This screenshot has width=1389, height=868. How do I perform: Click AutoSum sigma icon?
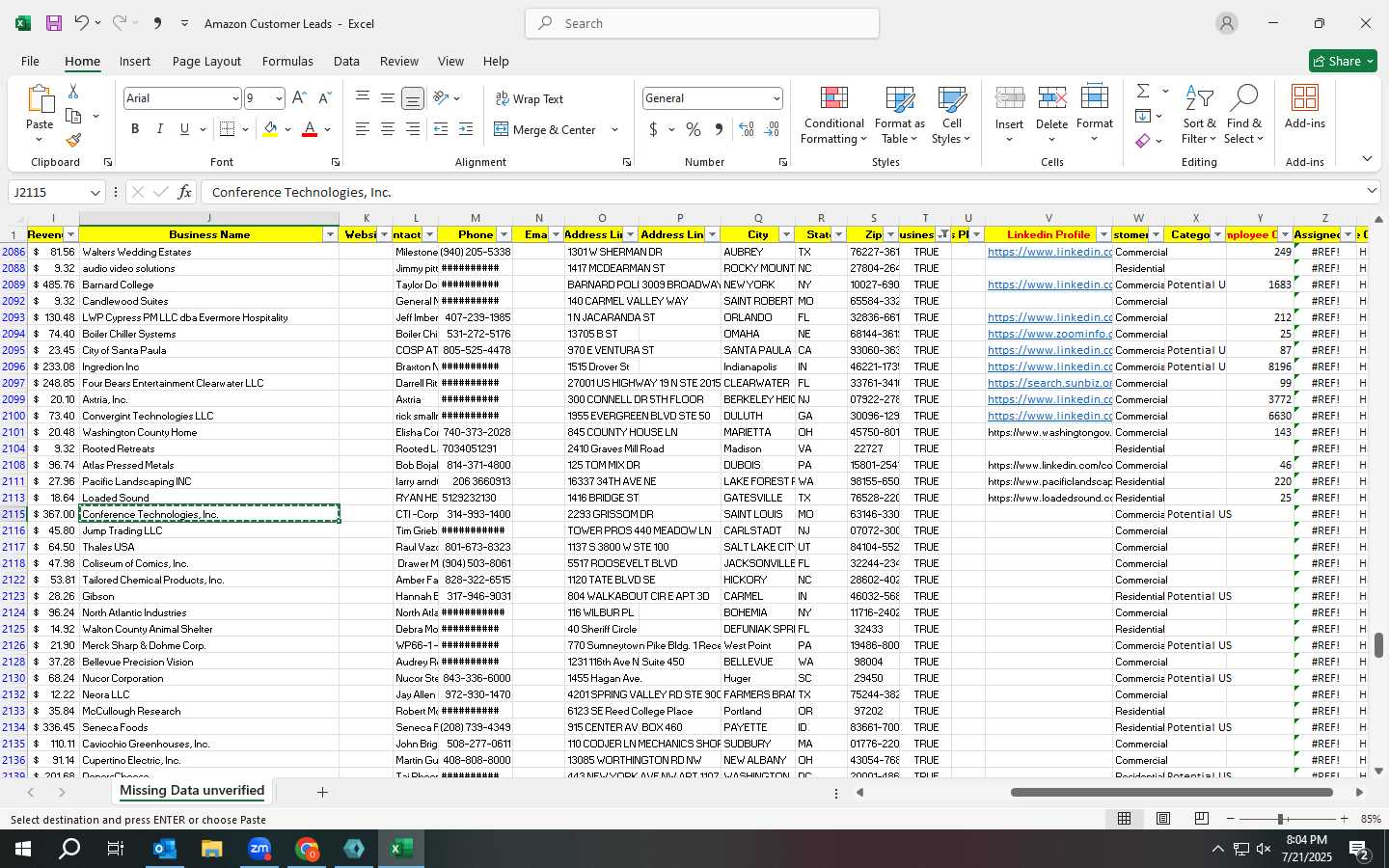[x=1143, y=91]
